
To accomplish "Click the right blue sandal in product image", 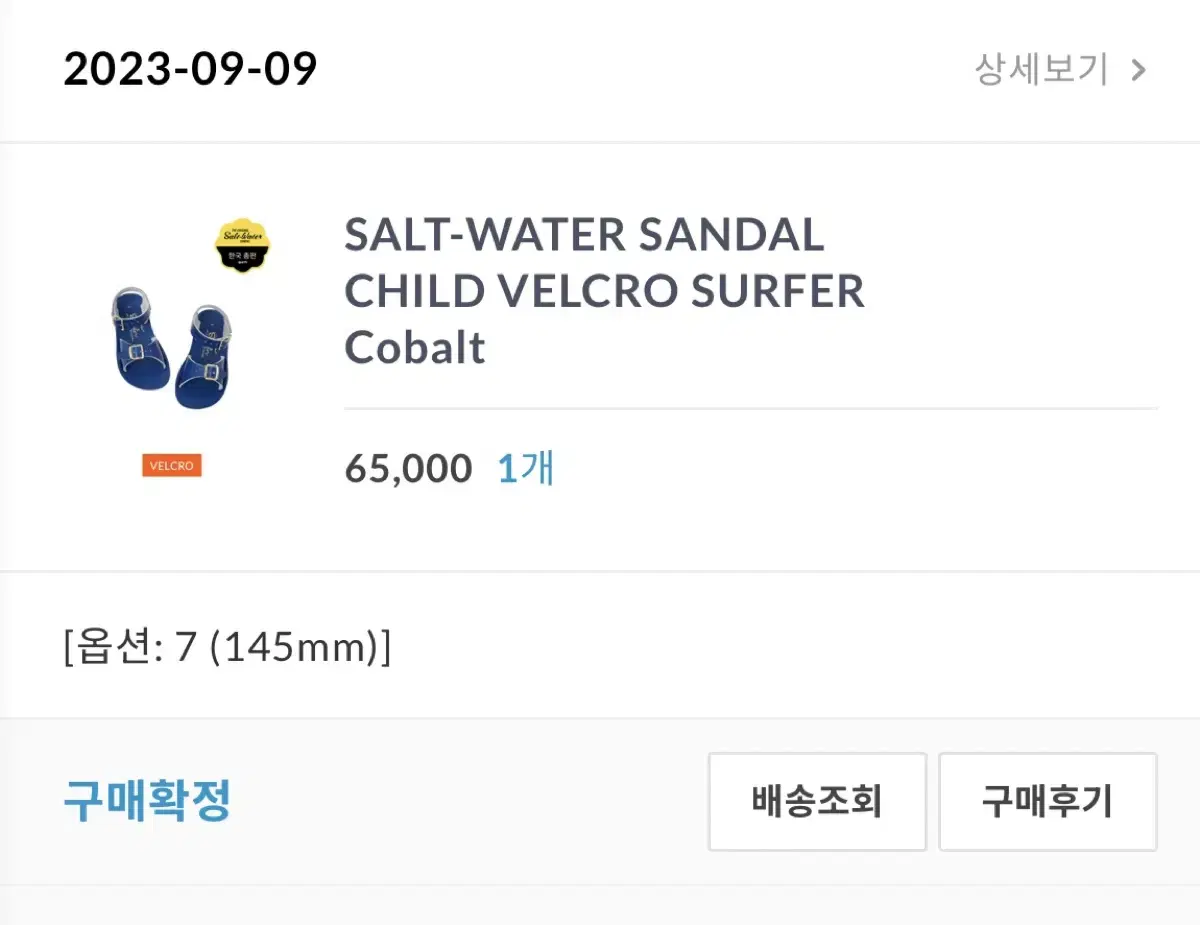I will [203, 358].
